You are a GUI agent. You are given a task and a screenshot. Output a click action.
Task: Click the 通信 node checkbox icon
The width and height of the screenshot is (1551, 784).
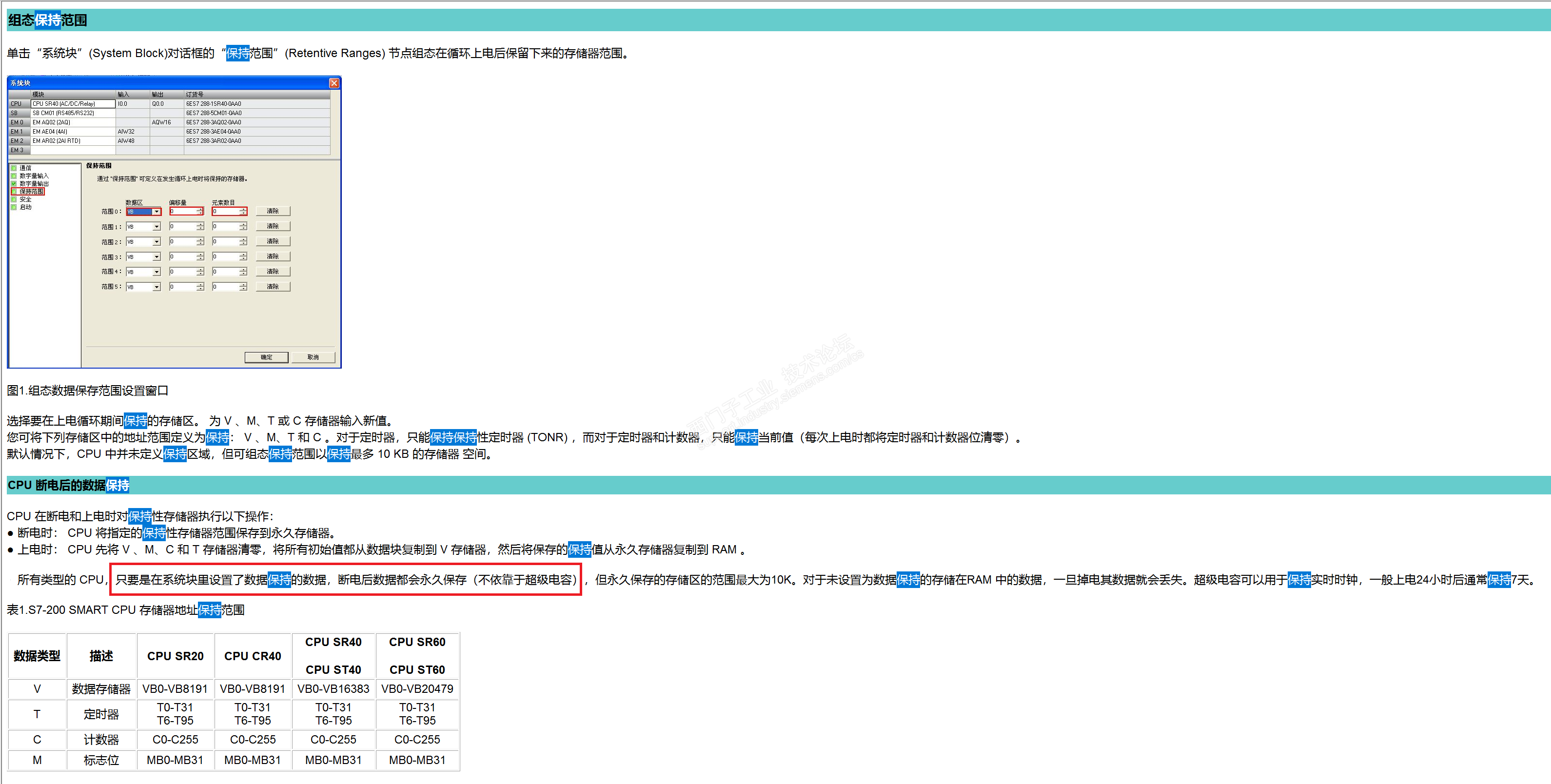coord(14,168)
